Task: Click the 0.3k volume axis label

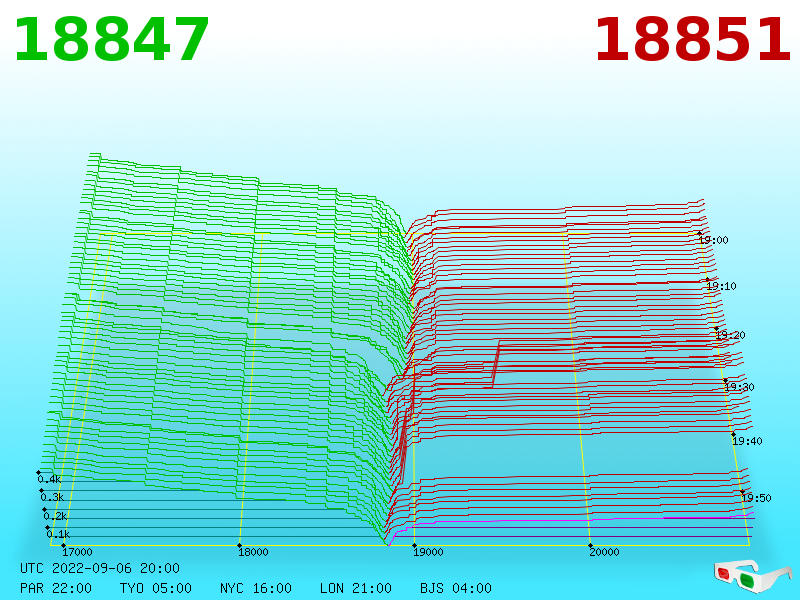Action: [x=53, y=497]
